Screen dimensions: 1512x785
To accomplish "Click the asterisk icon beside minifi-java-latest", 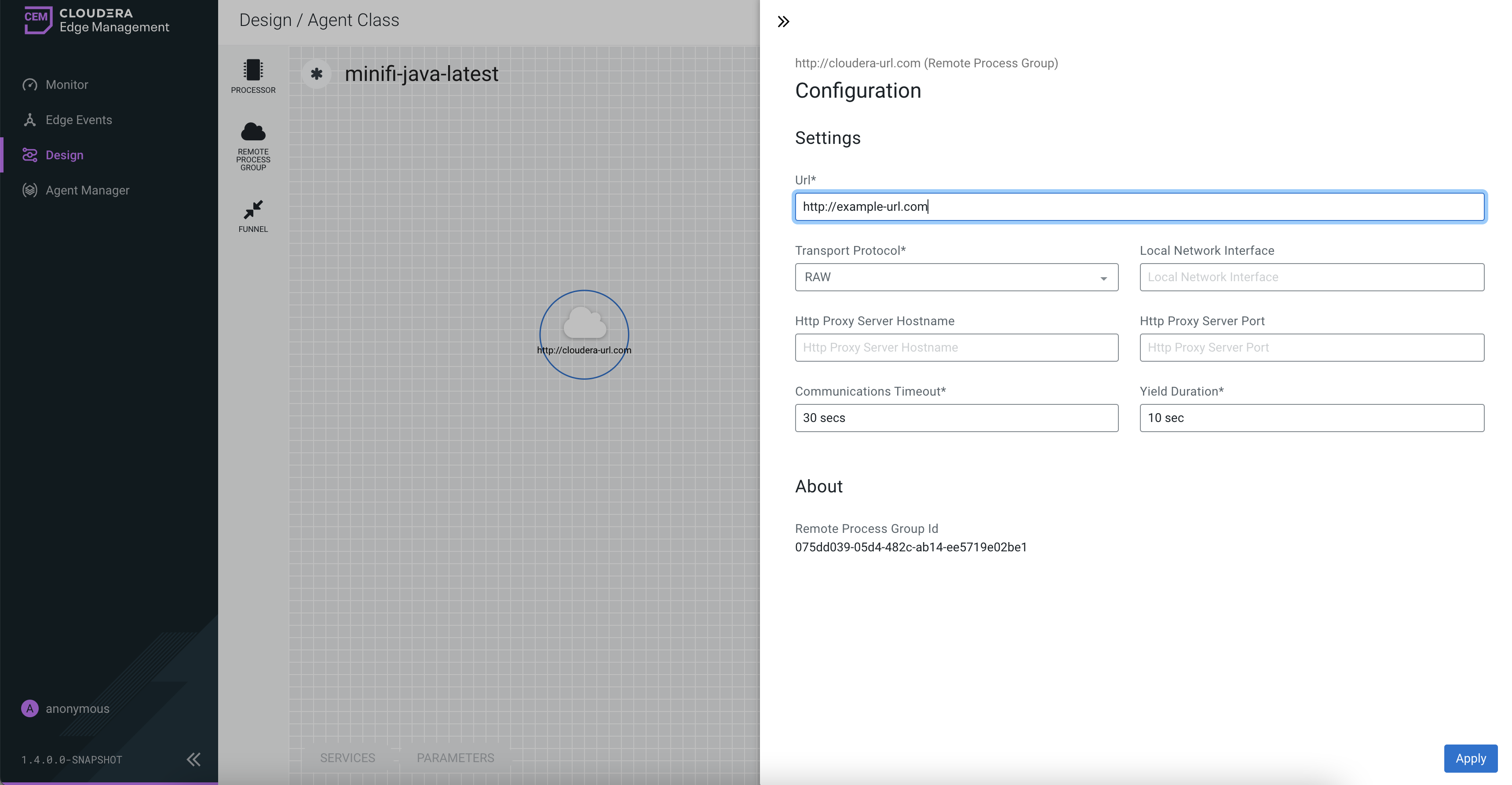I will [x=316, y=74].
